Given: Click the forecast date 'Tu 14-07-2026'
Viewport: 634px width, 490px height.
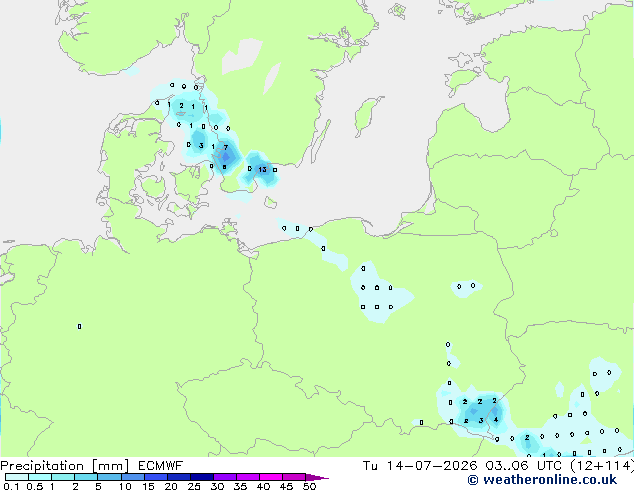Looking at the screenshot, I should pos(420,466).
